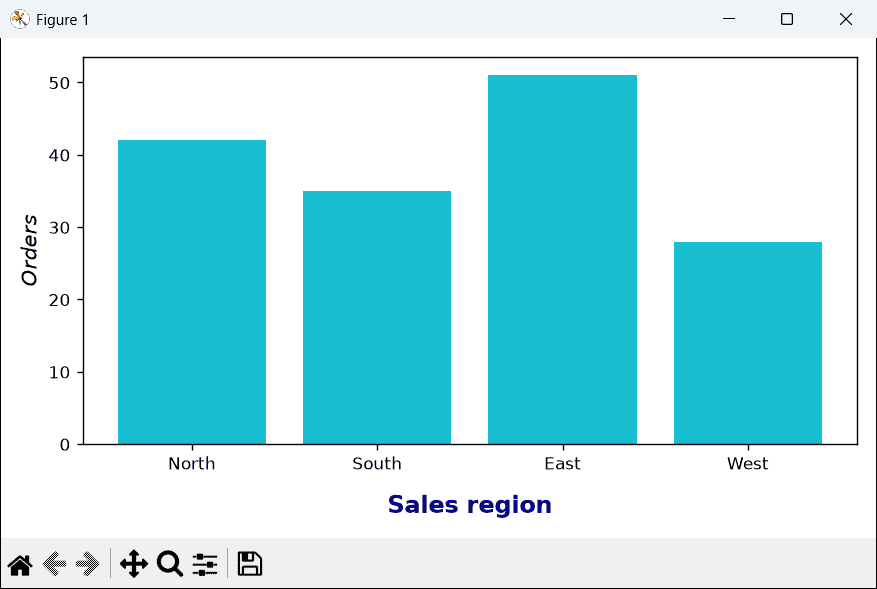Click the South bar in the chart
This screenshot has height=589, width=877.
[x=377, y=318]
